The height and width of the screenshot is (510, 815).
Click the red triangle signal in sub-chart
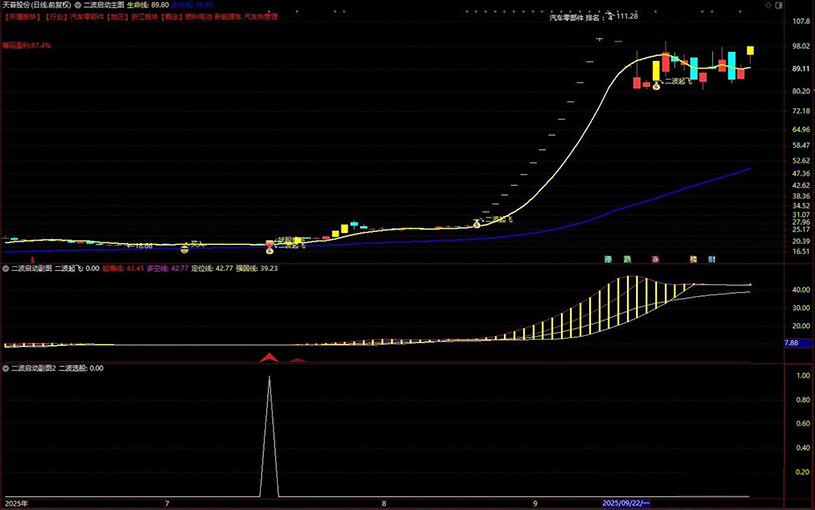(x=268, y=357)
